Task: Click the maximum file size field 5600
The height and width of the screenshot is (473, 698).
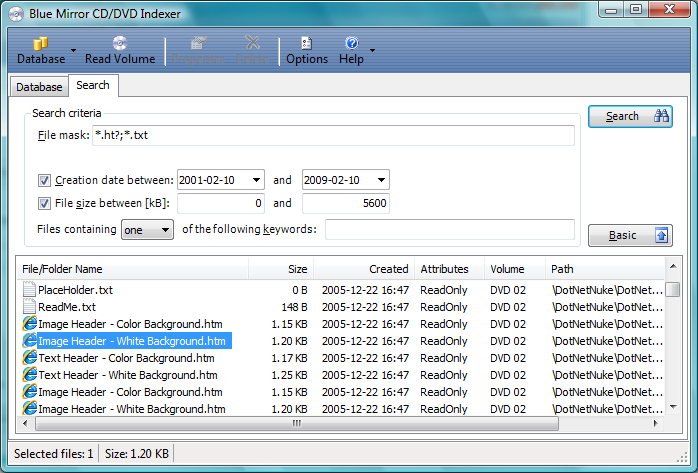Action: coord(346,203)
